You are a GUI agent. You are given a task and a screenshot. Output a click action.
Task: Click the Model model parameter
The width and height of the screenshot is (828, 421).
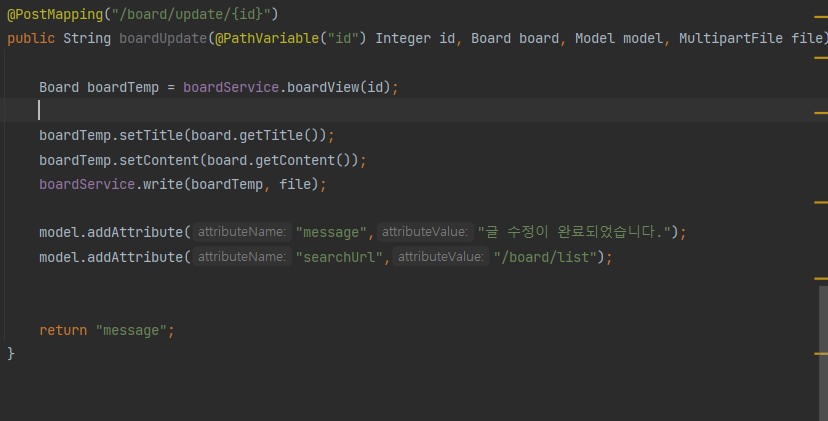(619, 39)
